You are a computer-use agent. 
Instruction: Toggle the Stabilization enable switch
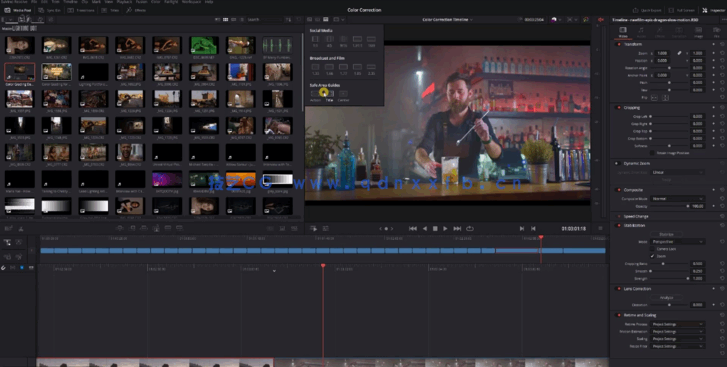coord(619,226)
